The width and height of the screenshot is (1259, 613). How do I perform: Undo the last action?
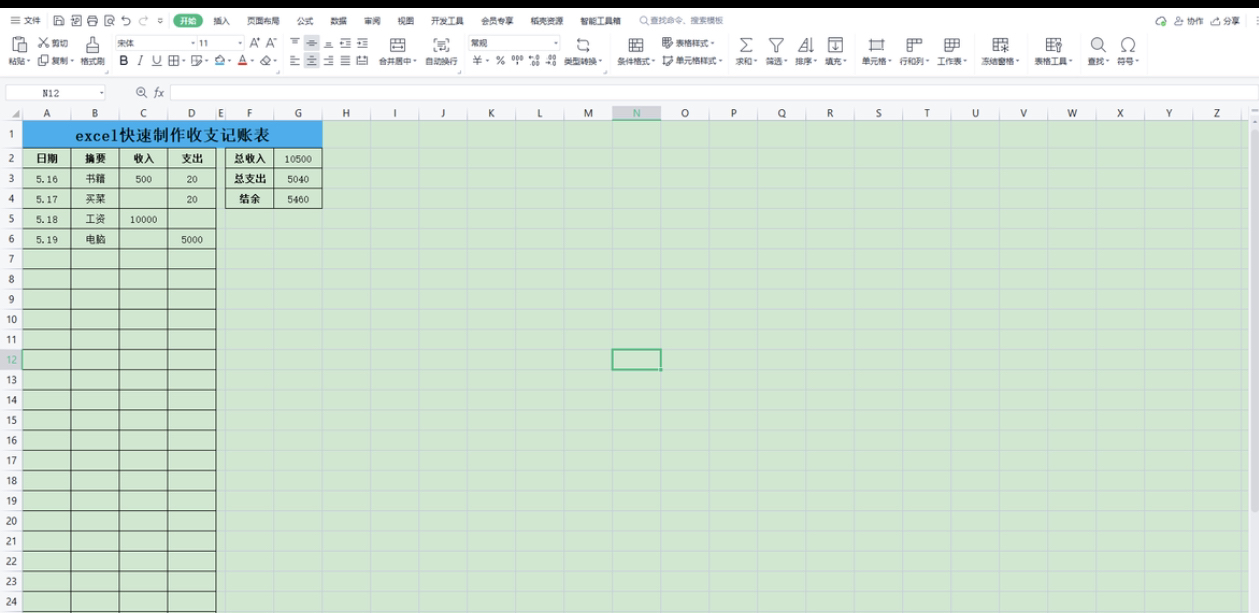tap(125, 21)
